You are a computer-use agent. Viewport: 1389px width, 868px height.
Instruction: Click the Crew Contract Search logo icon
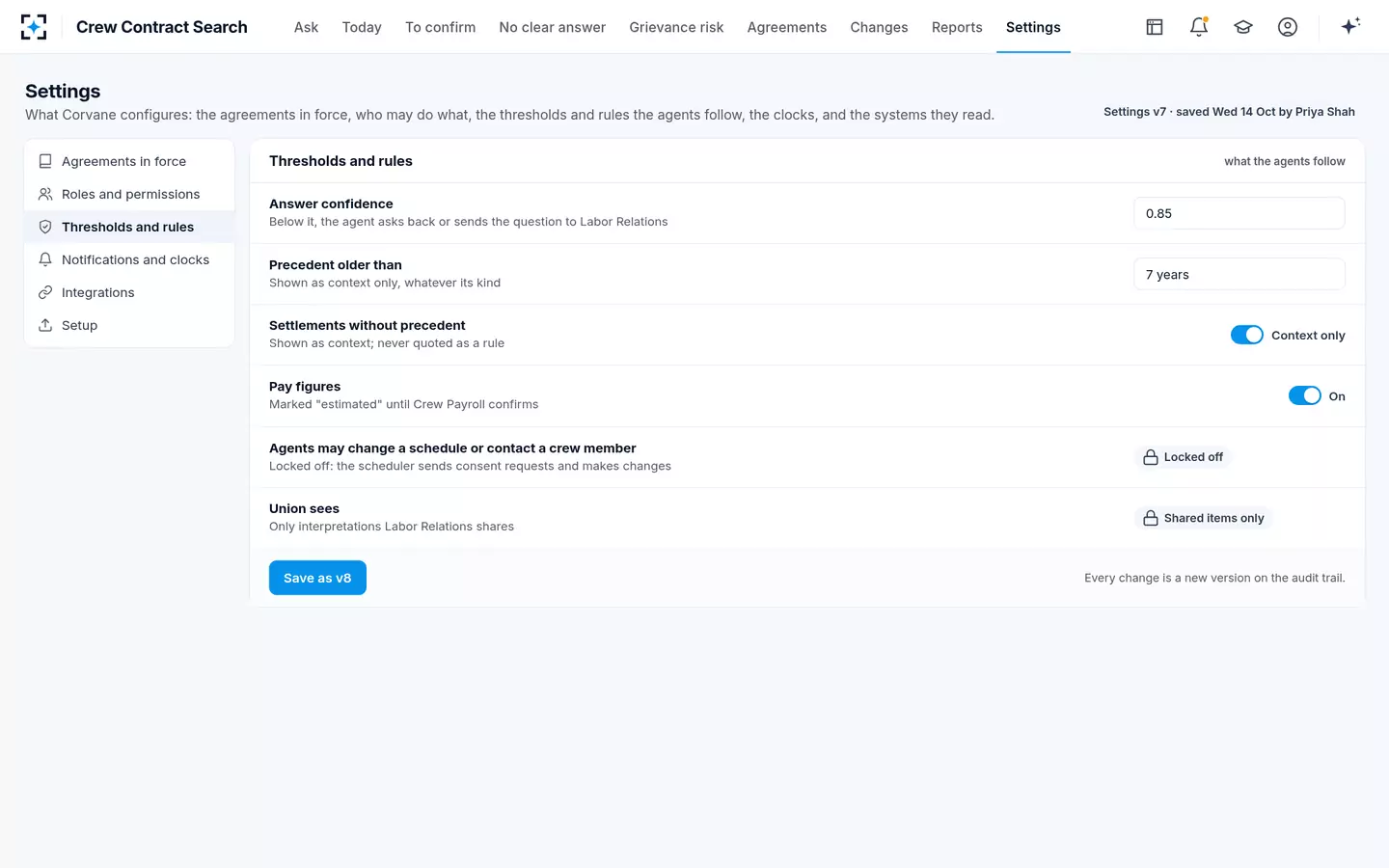tap(34, 27)
